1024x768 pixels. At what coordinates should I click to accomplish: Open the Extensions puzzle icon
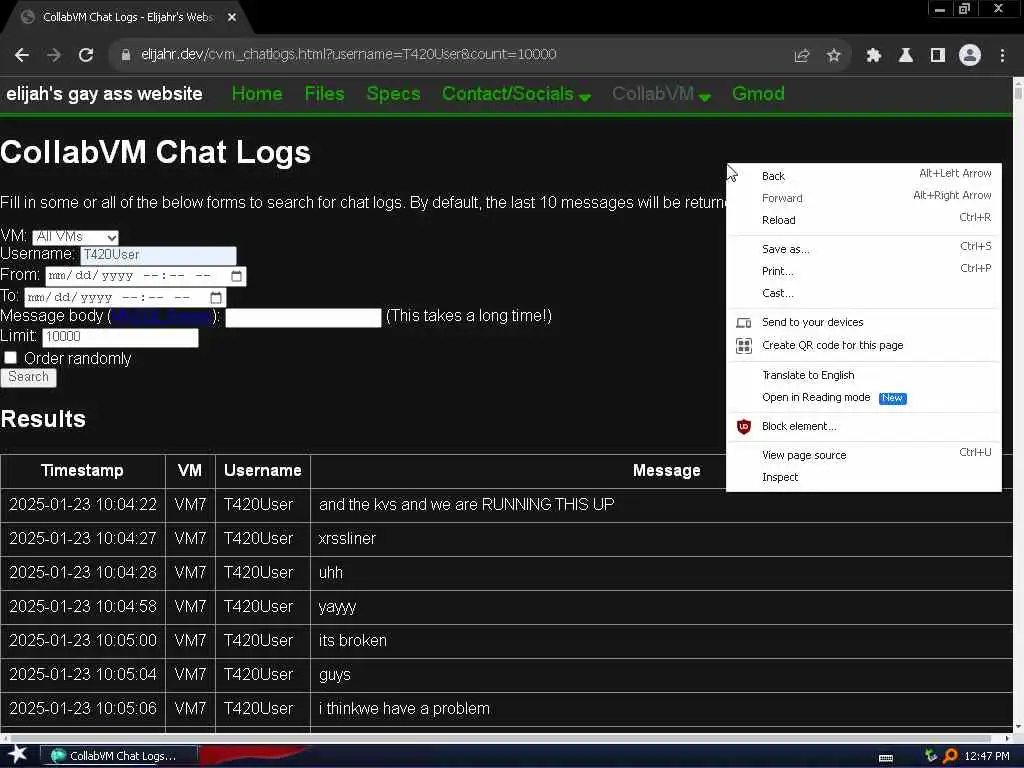click(x=873, y=56)
